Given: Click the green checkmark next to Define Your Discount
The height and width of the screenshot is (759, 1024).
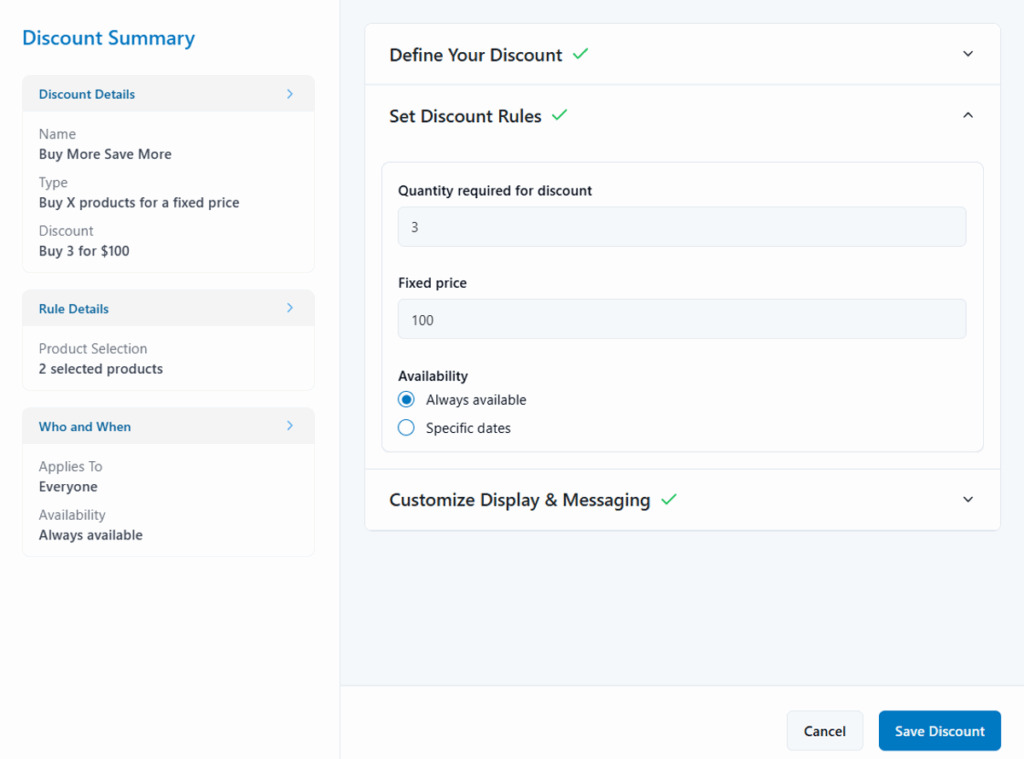Looking at the screenshot, I should 580,54.
